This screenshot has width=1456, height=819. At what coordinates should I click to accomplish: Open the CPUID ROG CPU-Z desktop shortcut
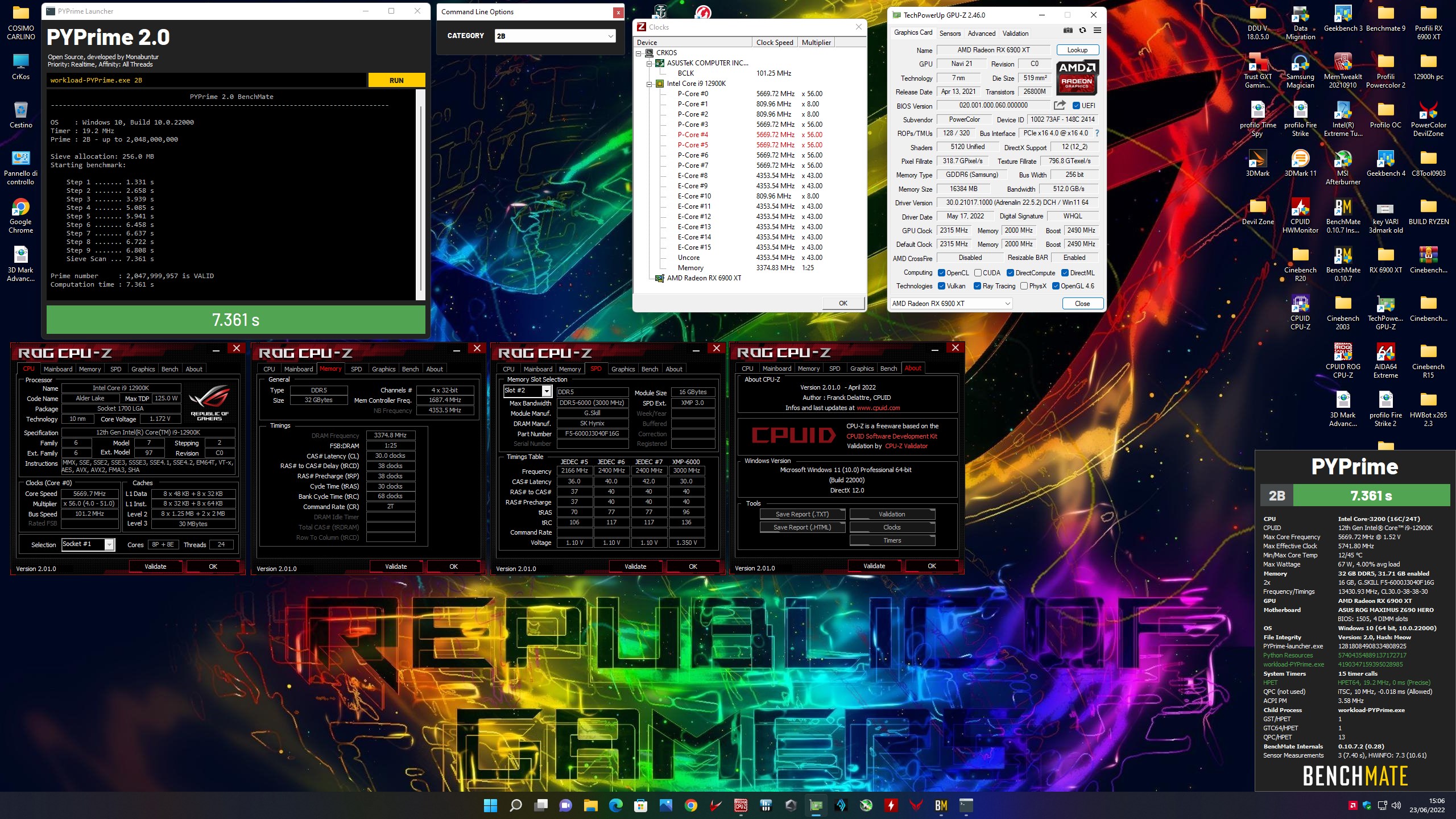tap(1343, 361)
